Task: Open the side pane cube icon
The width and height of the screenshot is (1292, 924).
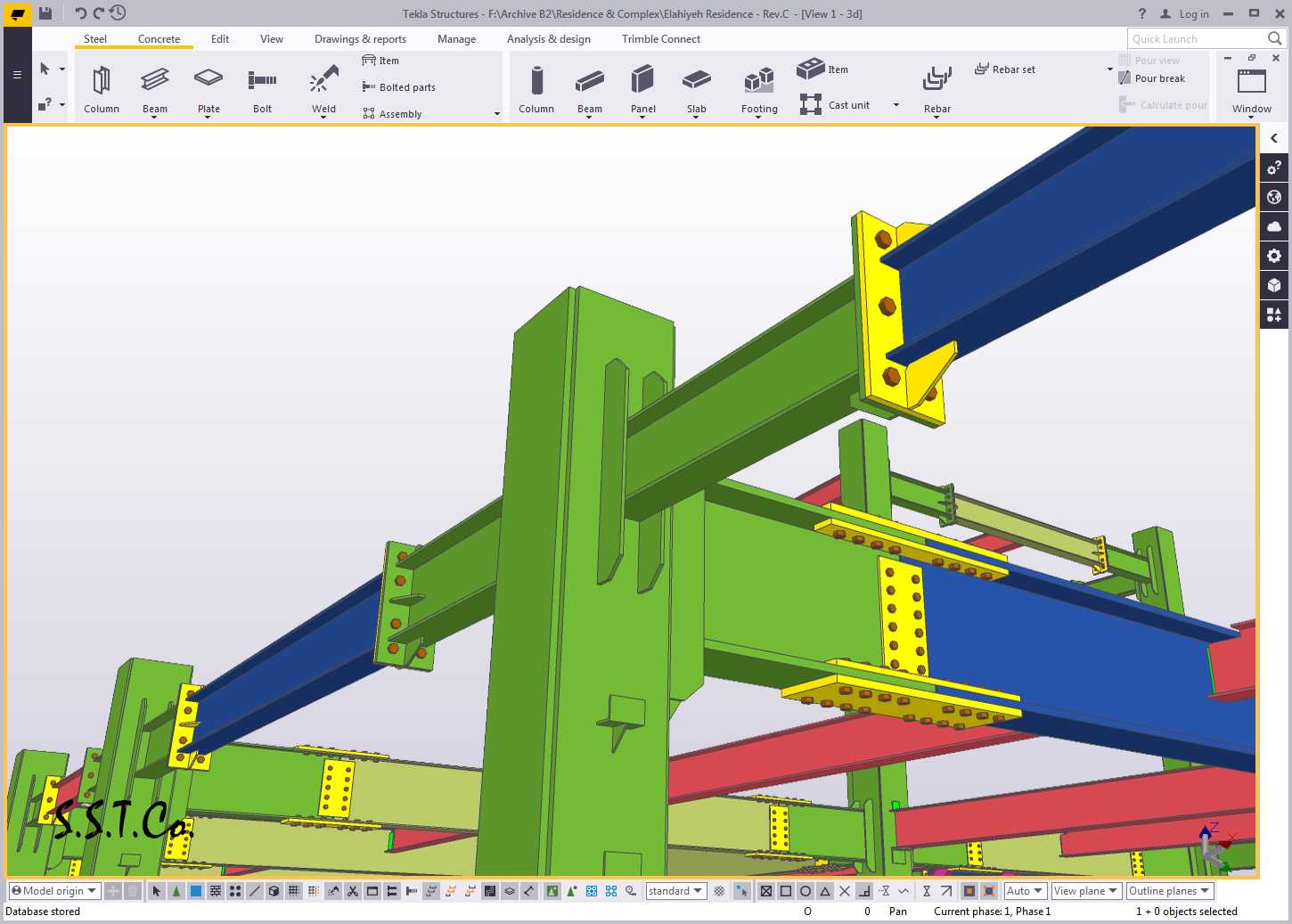Action: click(x=1274, y=285)
